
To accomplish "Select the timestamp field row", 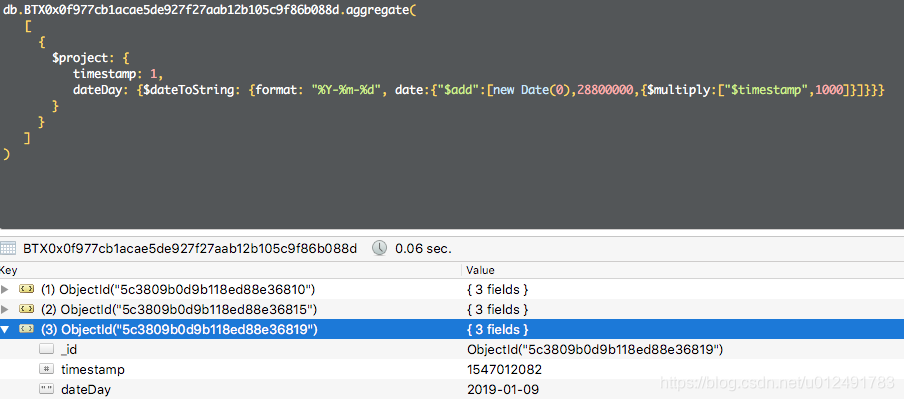I will [x=452, y=369].
